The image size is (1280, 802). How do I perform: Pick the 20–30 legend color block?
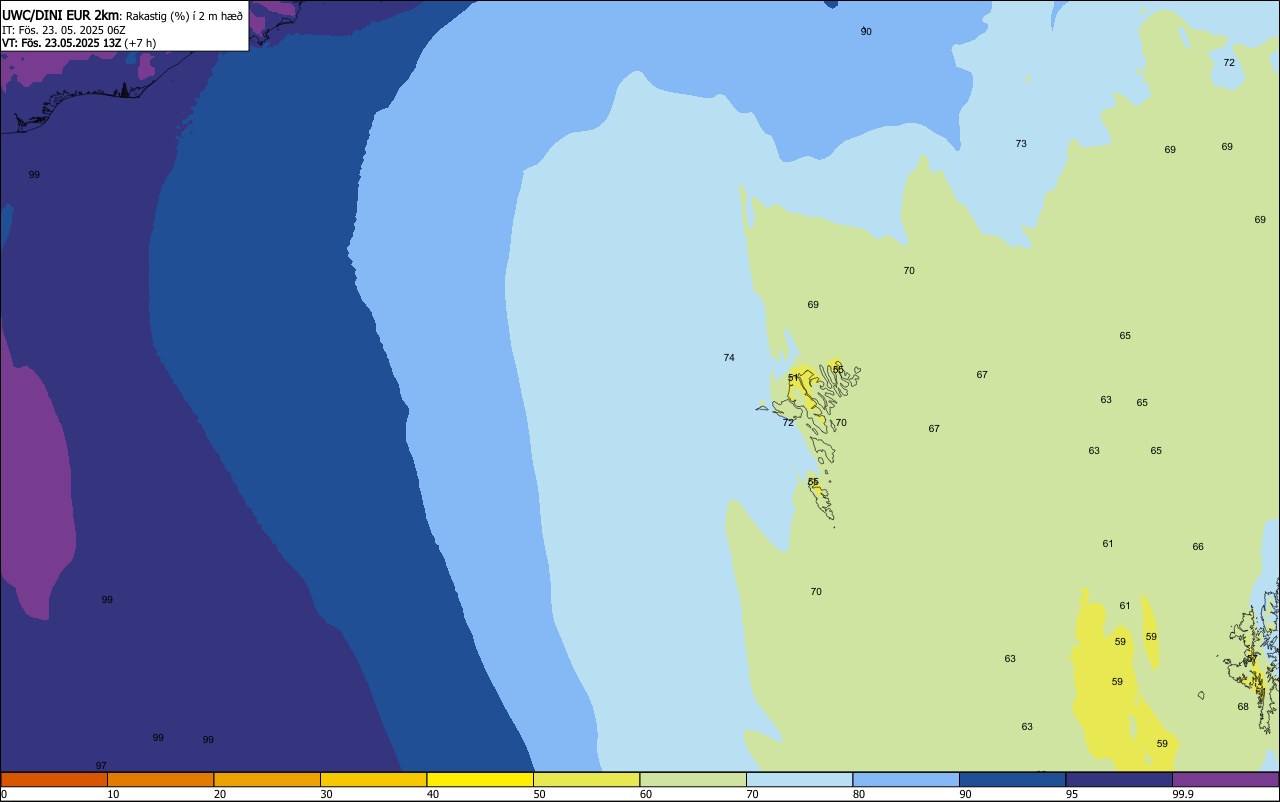click(x=267, y=779)
